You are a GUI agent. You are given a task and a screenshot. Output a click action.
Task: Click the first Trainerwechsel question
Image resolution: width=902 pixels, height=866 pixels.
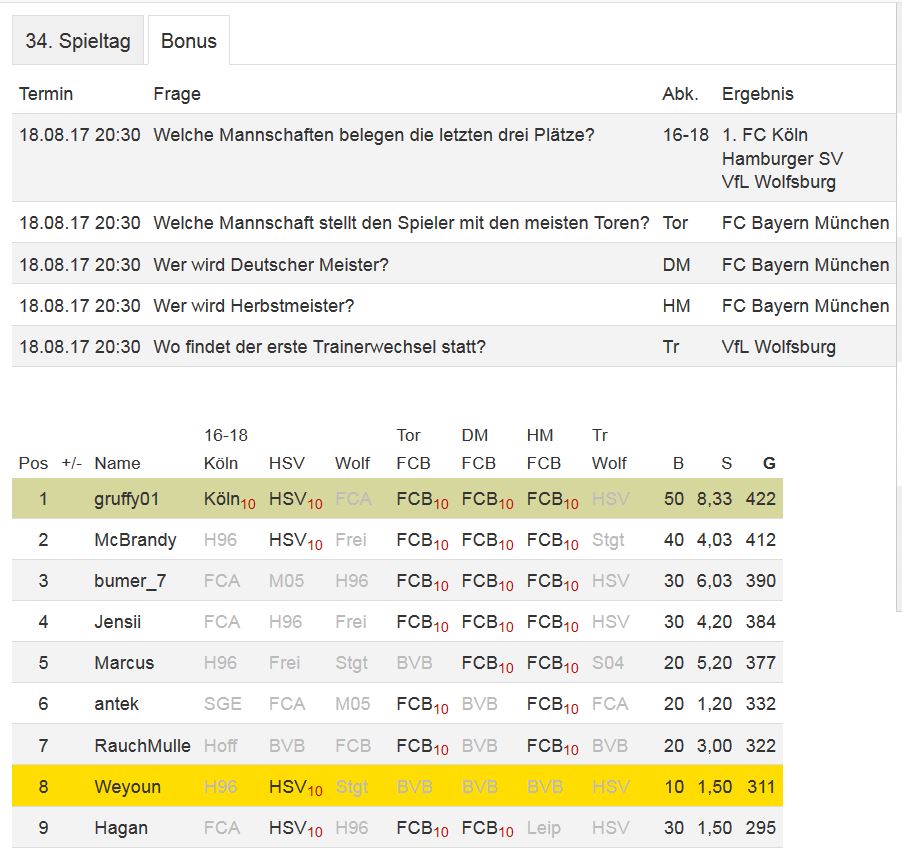(320, 347)
